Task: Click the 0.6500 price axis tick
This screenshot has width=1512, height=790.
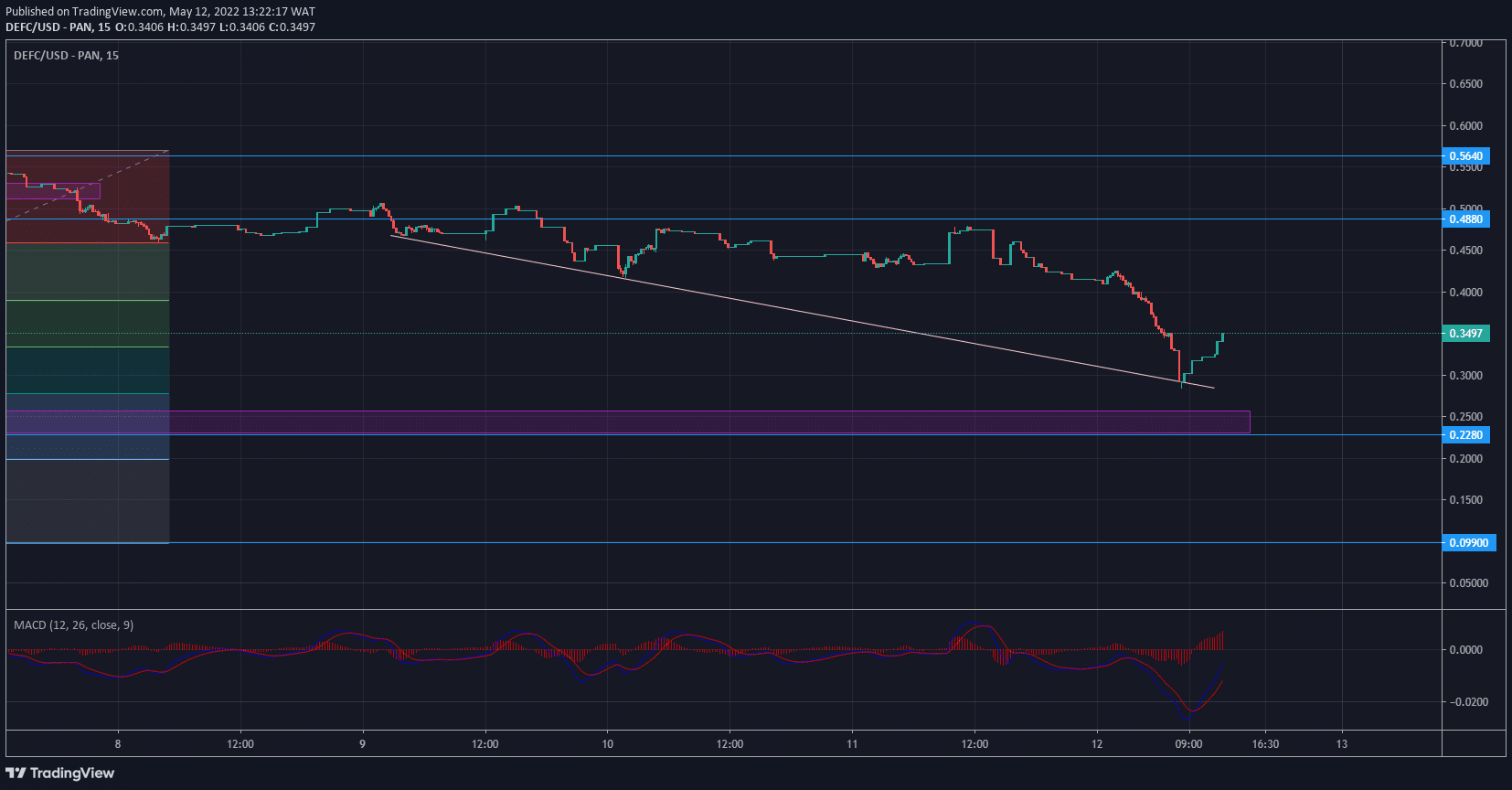Action: [1466, 84]
